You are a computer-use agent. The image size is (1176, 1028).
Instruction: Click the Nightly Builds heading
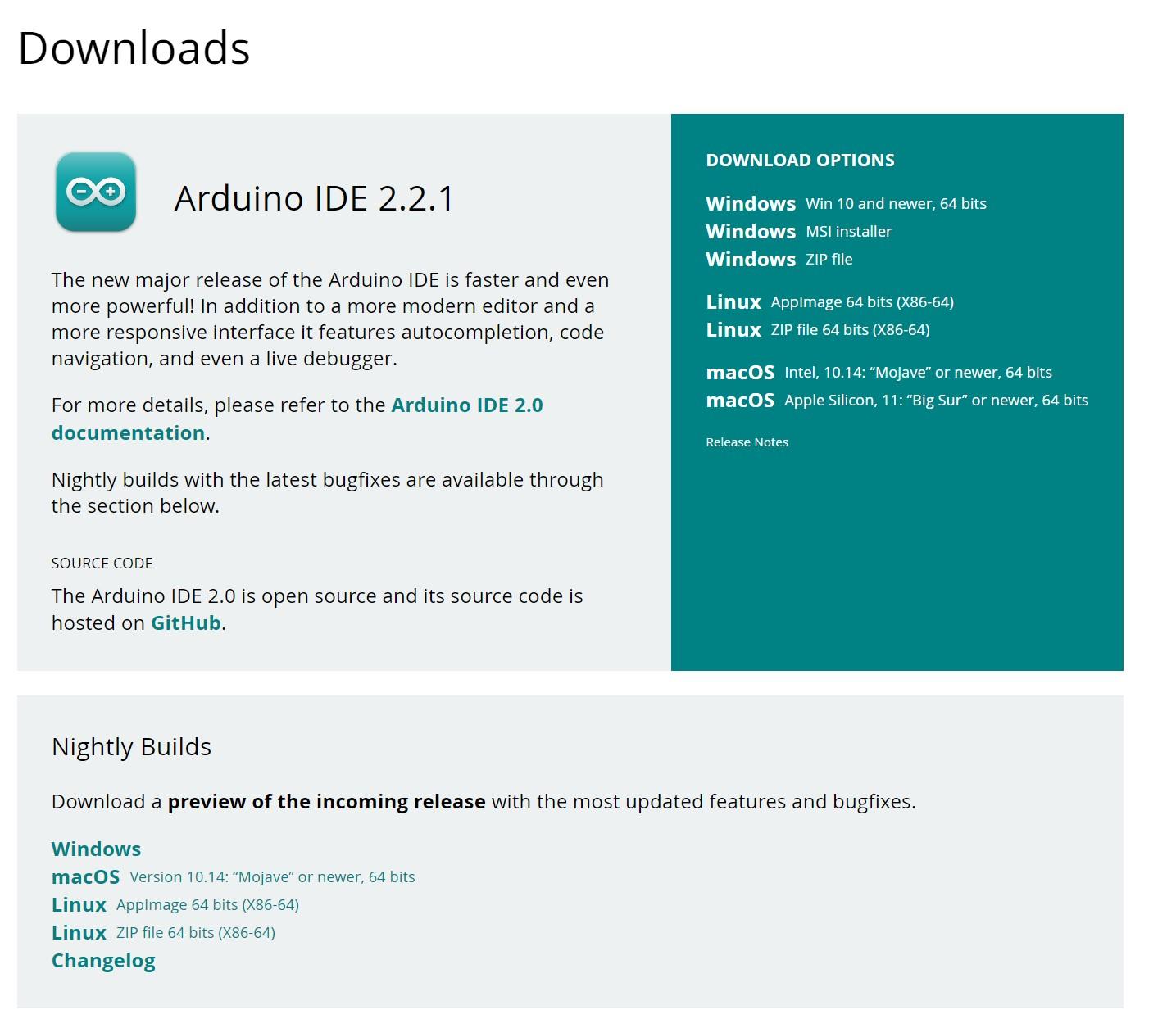tap(131, 747)
